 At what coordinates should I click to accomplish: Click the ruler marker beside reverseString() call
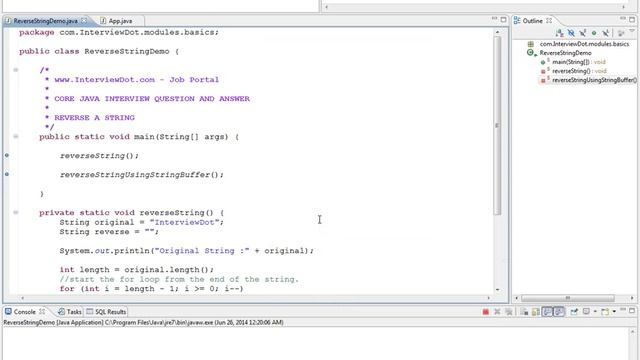coord(7,155)
